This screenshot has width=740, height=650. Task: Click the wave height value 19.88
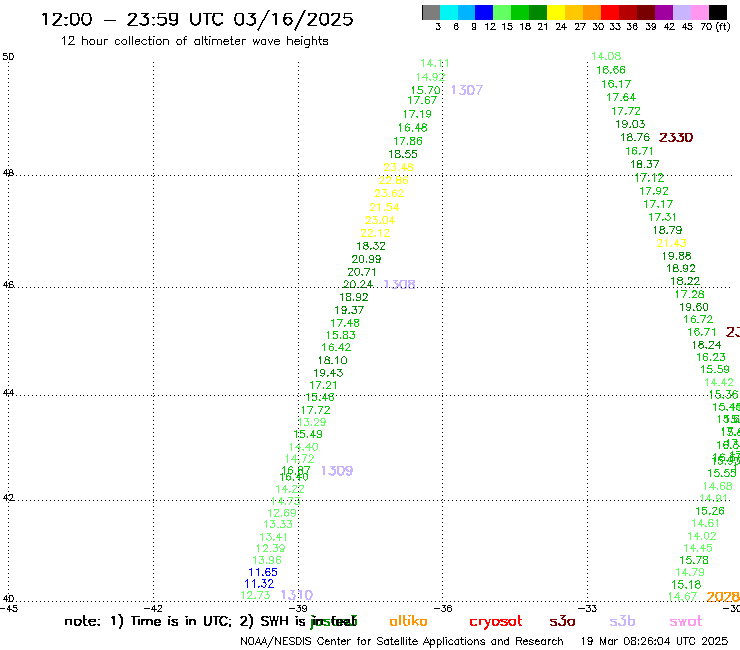pyautogui.click(x=676, y=256)
